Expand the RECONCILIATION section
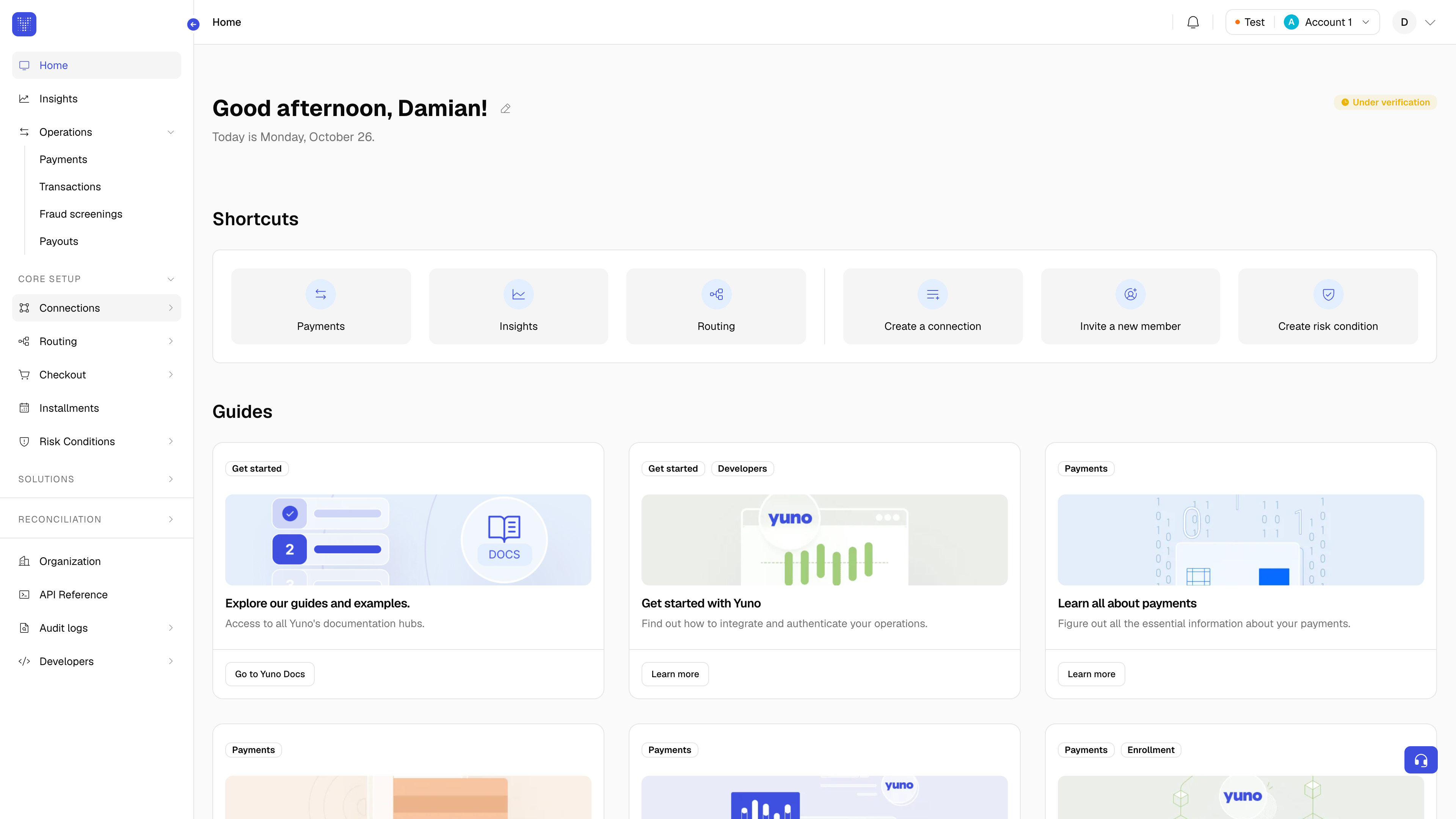This screenshot has width=1456, height=819. coord(171,519)
